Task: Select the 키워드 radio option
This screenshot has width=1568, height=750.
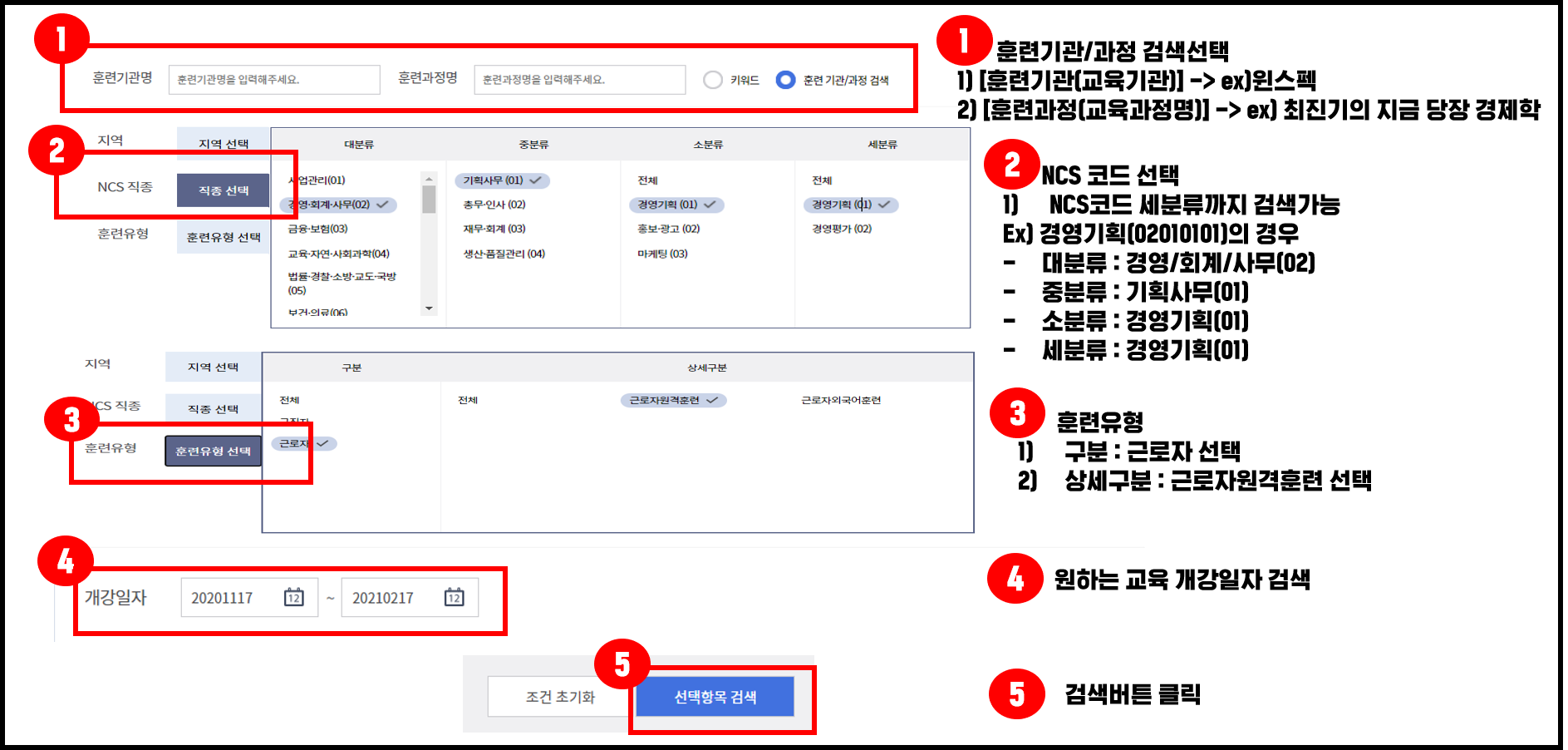Action: tap(713, 80)
